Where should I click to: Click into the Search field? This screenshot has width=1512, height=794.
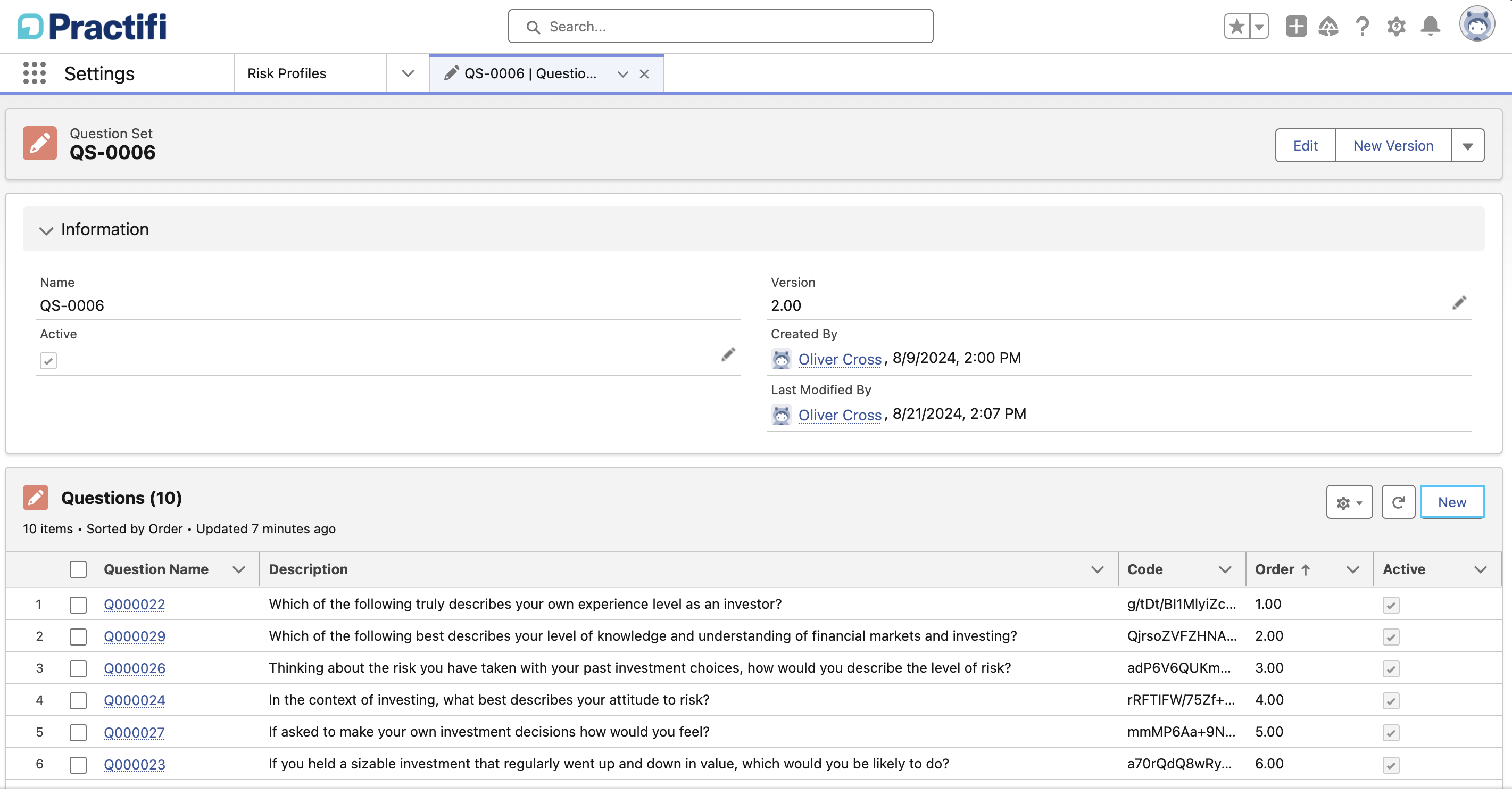721,27
